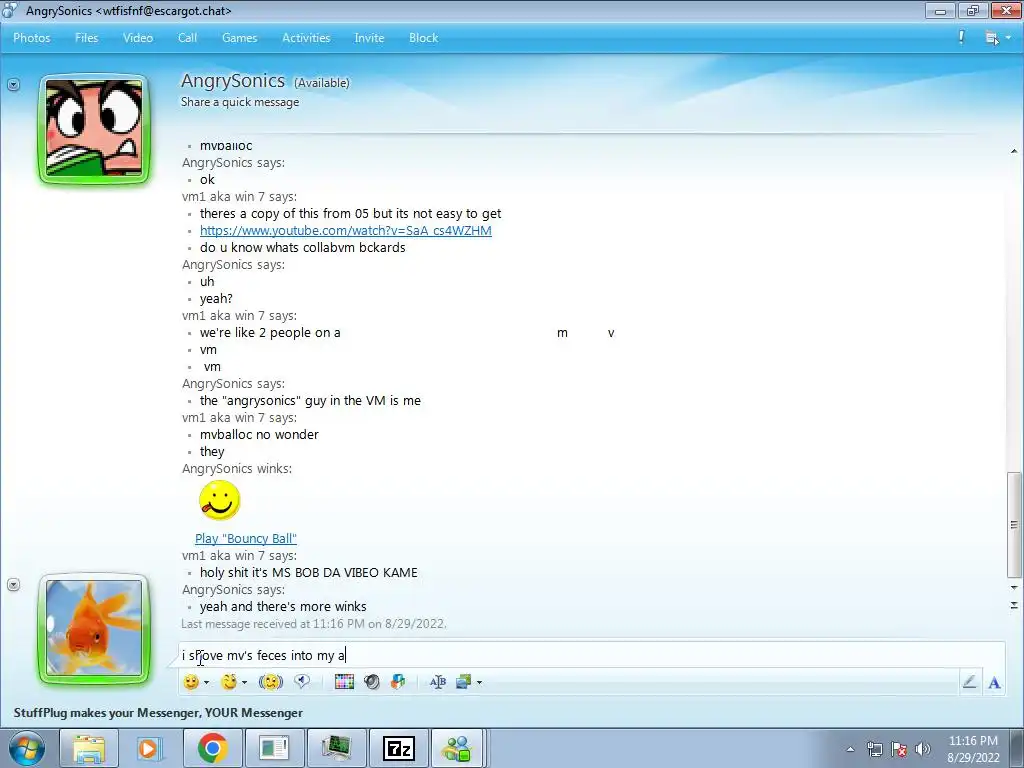Open the Activities menu
Image resolution: width=1024 pixels, height=768 pixels.
tap(306, 38)
